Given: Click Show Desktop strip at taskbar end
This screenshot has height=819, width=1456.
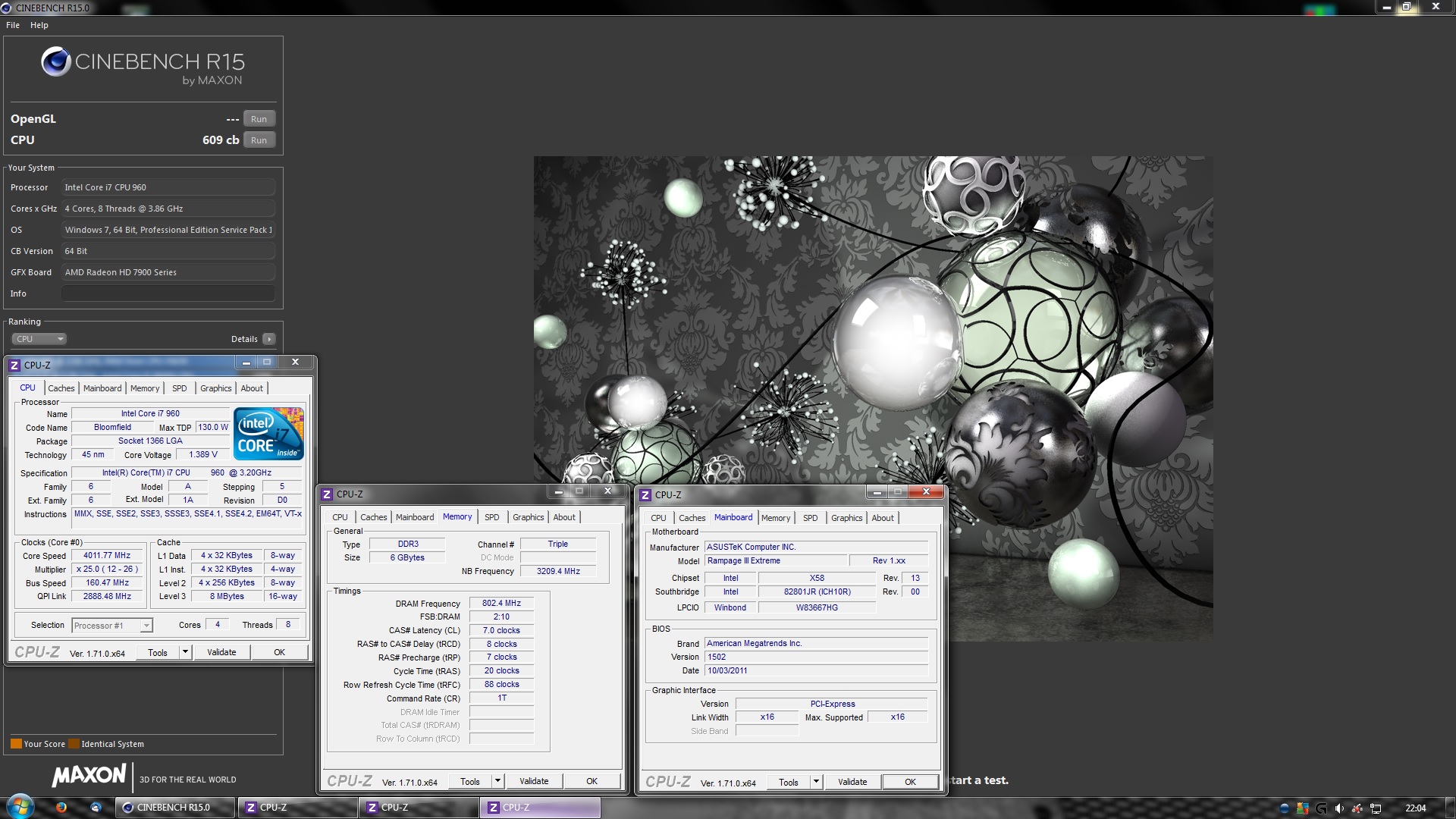Looking at the screenshot, I should click(1450, 808).
